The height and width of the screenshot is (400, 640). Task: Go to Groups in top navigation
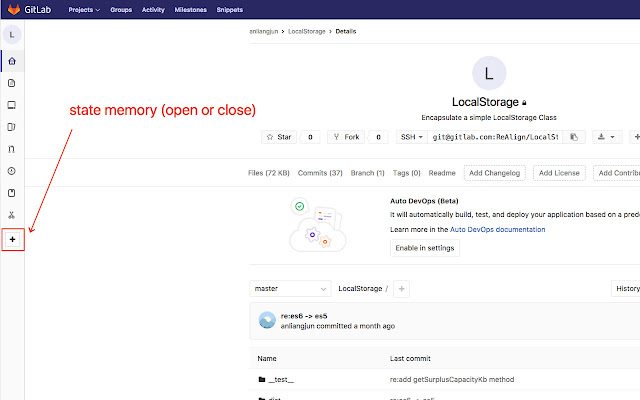pyautogui.click(x=121, y=10)
